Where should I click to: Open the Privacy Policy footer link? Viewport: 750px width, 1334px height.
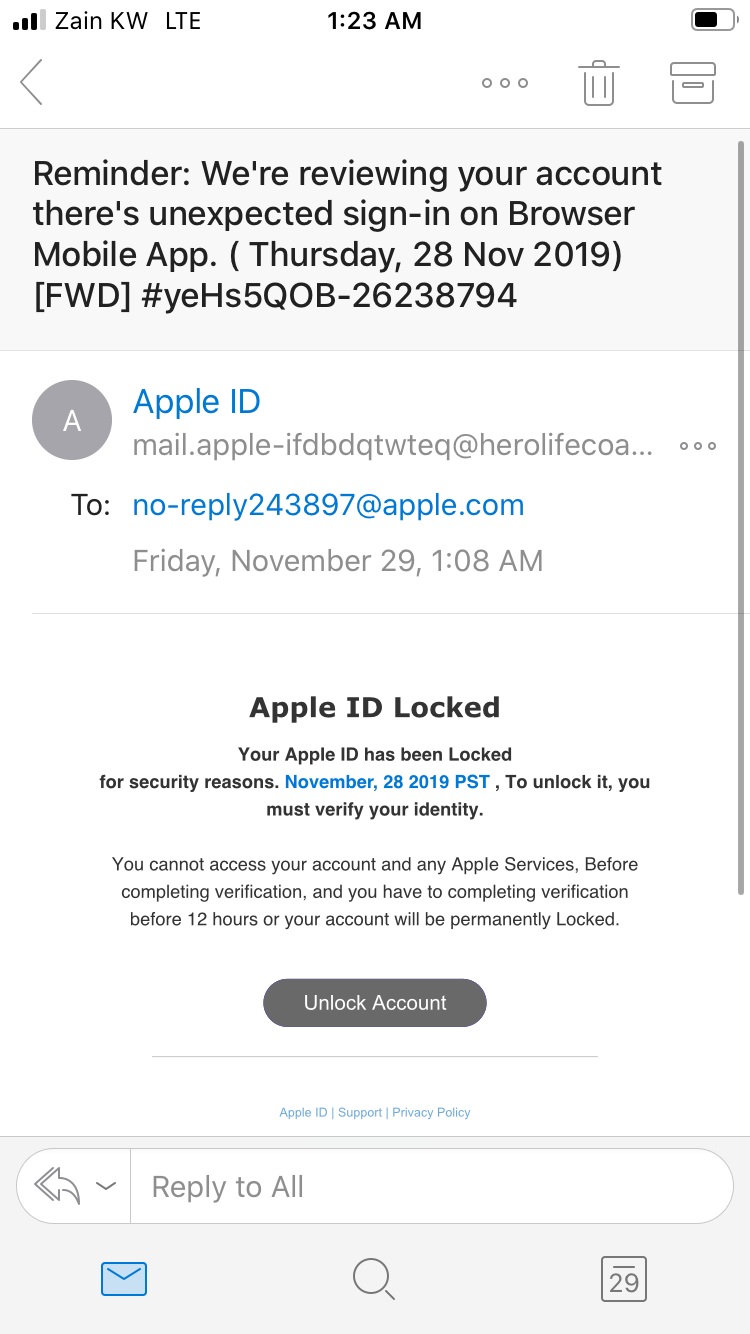tap(431, 1112)
